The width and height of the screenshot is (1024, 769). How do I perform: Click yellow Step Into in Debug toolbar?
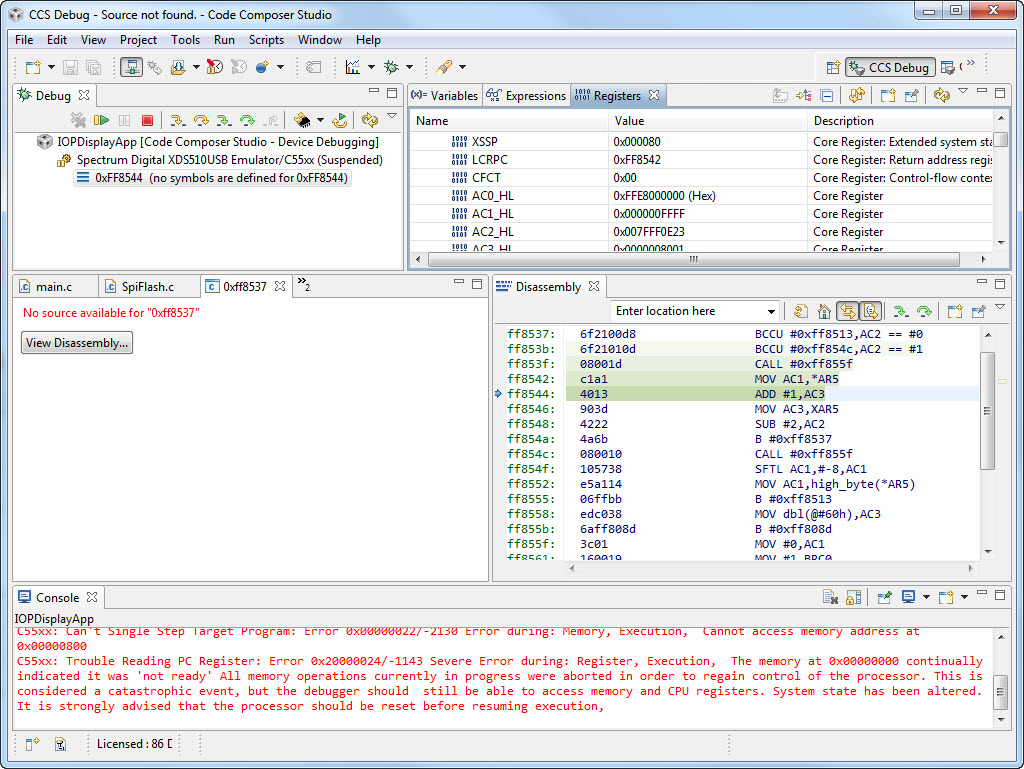click(x=177, y=120)
